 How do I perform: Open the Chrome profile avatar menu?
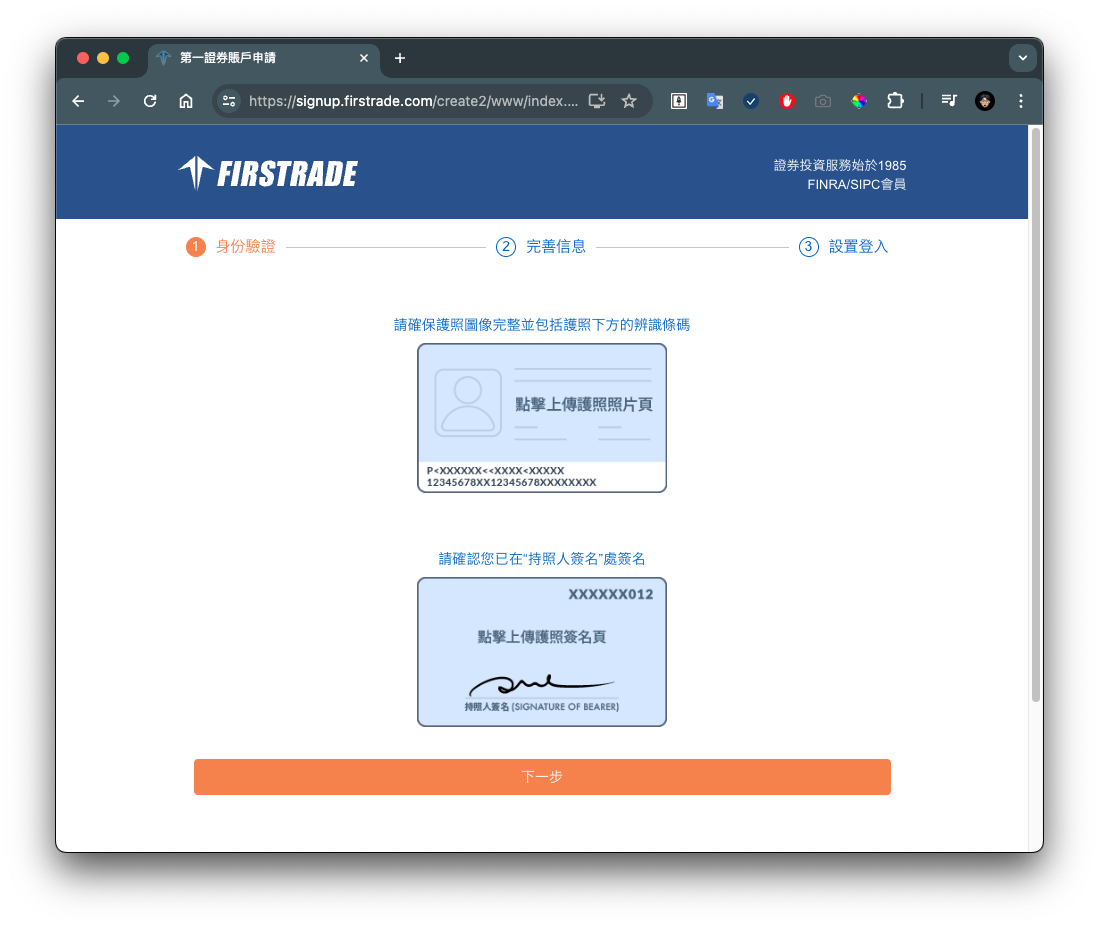[985, 101]
